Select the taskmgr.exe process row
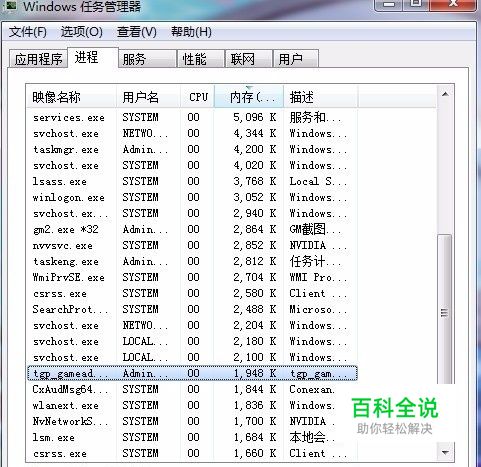481x467 pixels. pos(192,149)
